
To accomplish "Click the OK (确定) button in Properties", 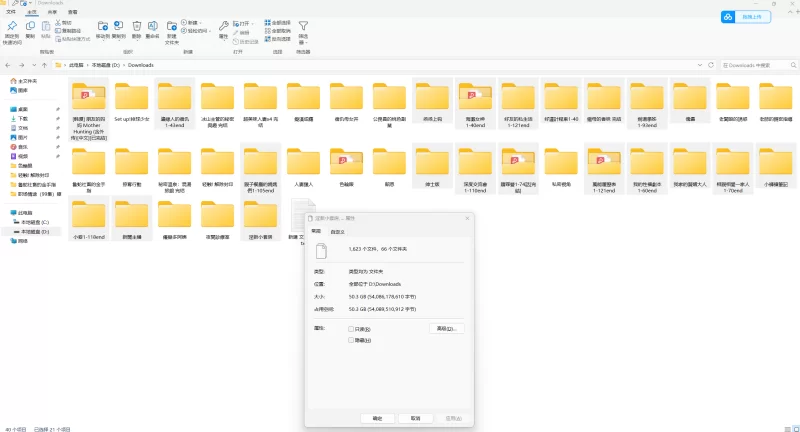I will pos(378,418).
